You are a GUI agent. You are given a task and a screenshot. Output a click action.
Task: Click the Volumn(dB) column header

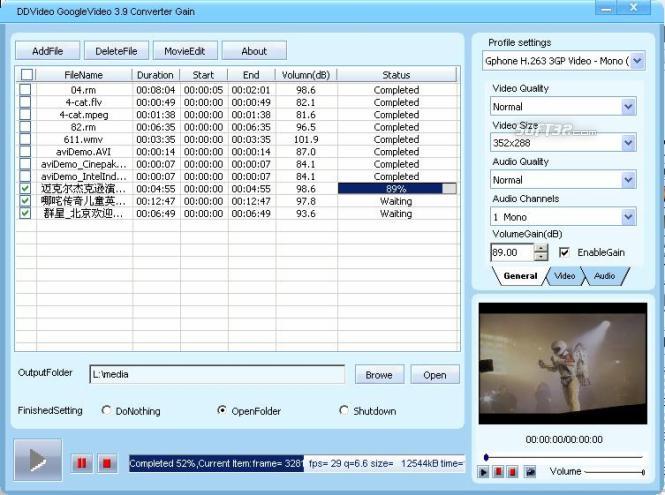click(306, 75)
